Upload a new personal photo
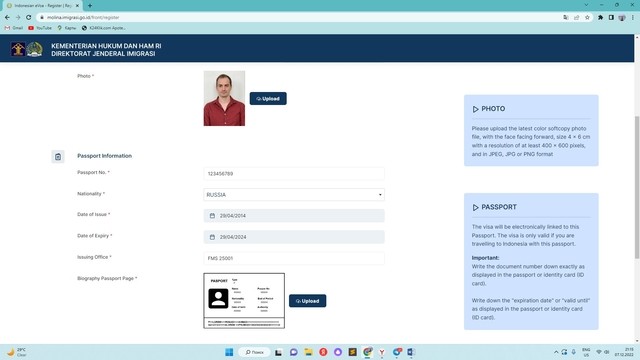Viewport: 640px width, 360px height. click(x=268, y=98)
